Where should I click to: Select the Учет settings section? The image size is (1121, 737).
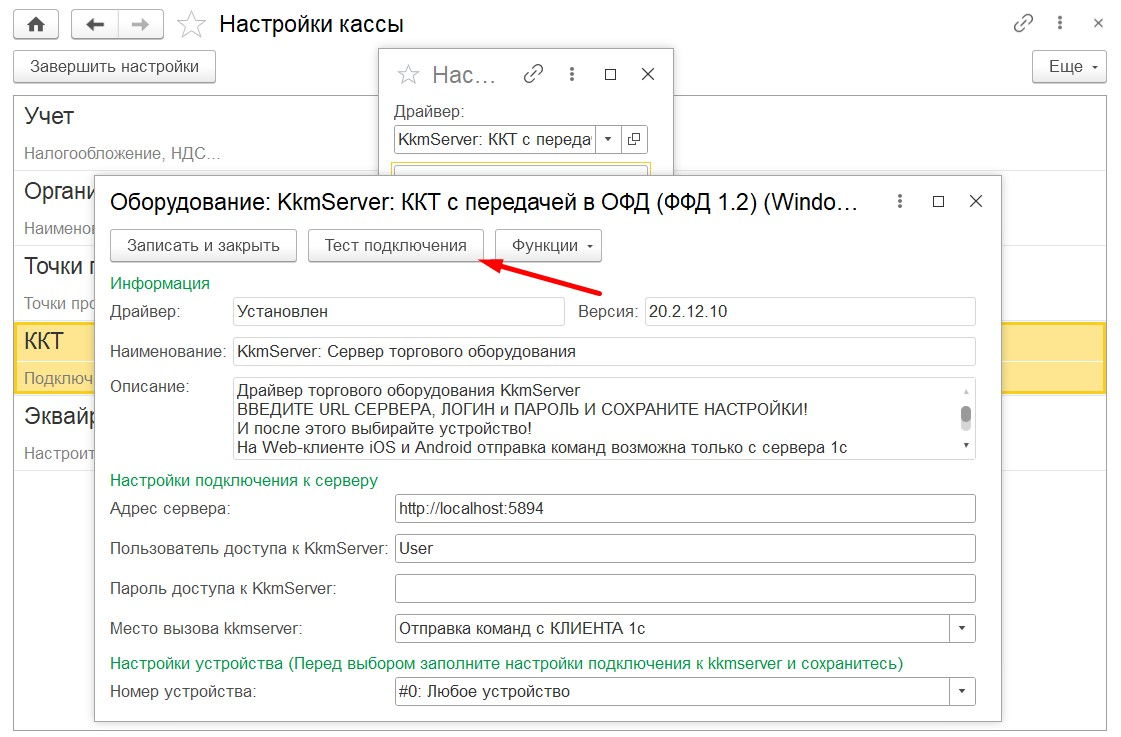197,133
